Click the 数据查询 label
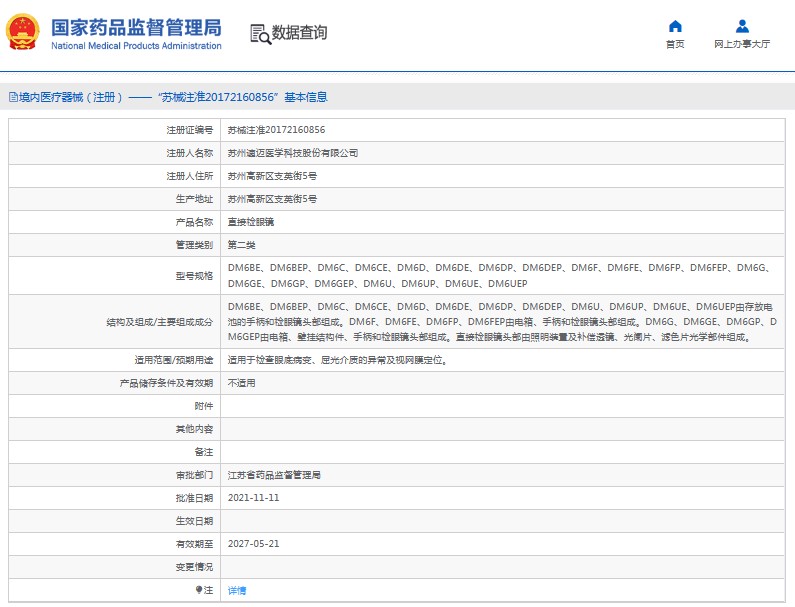 (x=299, y=33)
